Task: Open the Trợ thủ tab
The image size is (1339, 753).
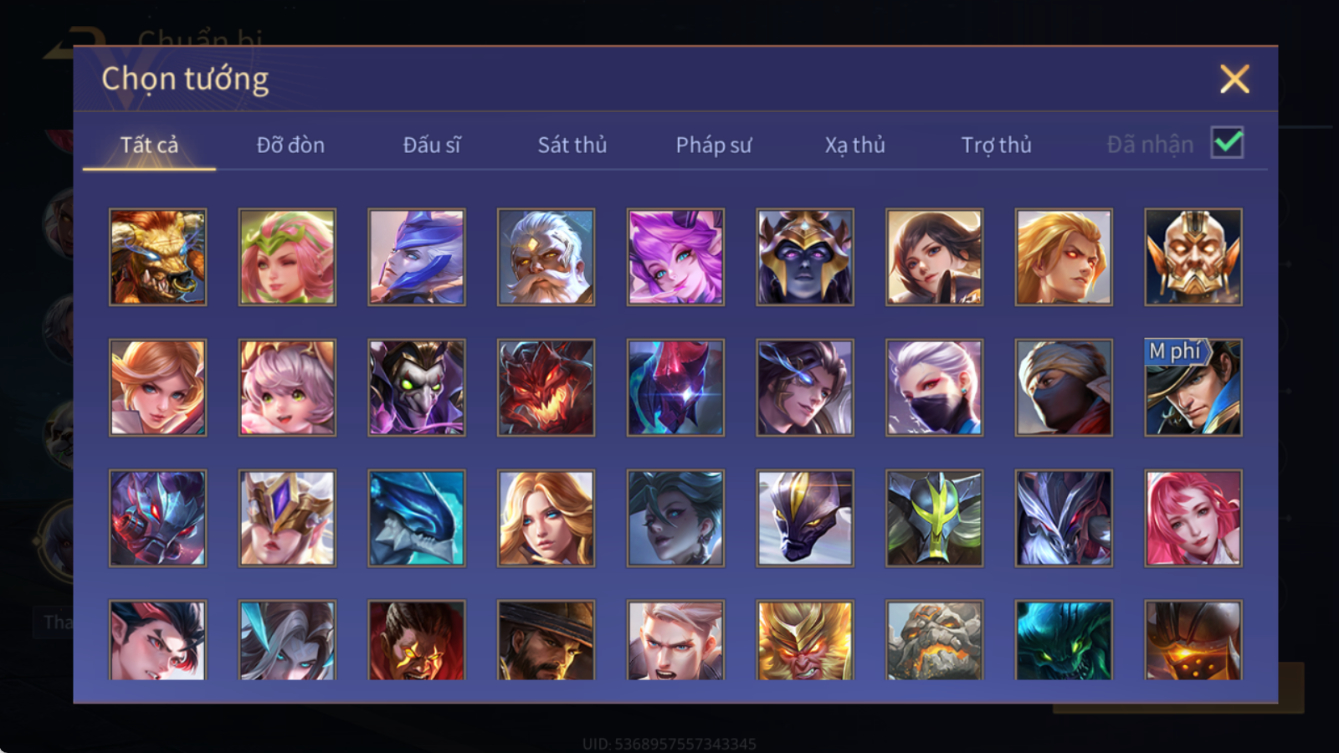Action: [996, 145]
